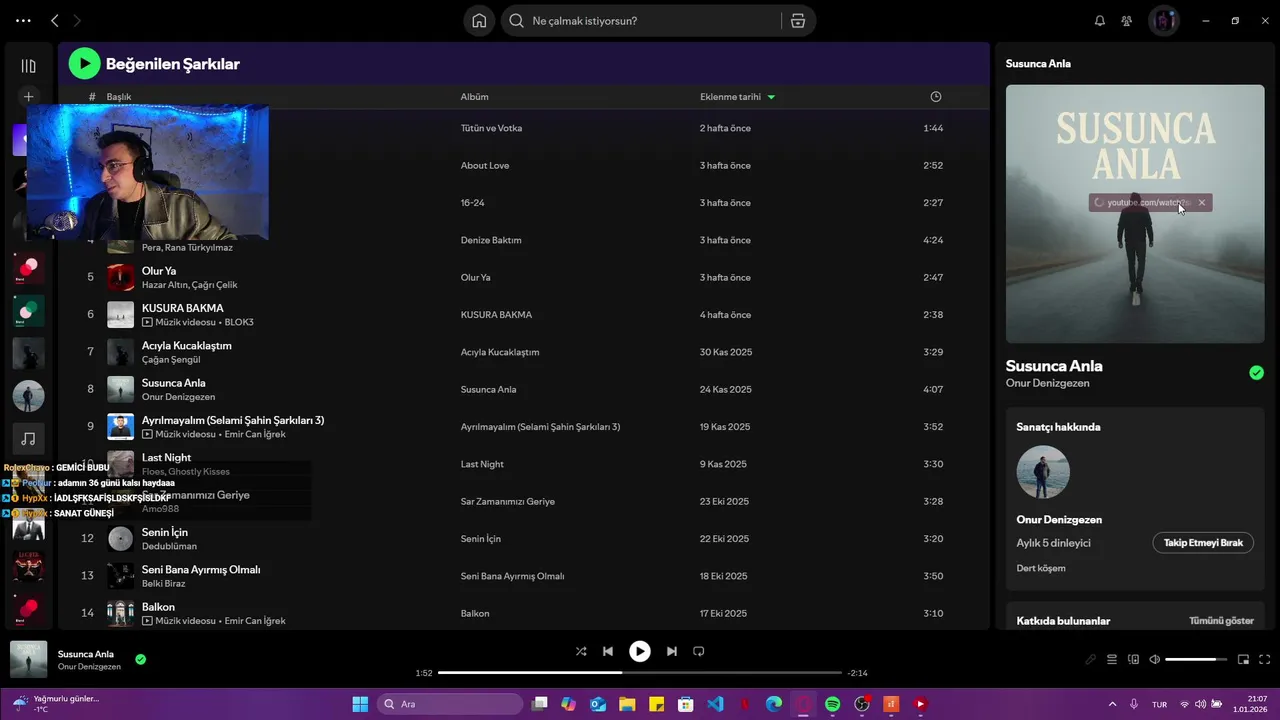Screen dimensions: 1280x720
Task: Sort by Albüm column header
Action: (474, 97)
